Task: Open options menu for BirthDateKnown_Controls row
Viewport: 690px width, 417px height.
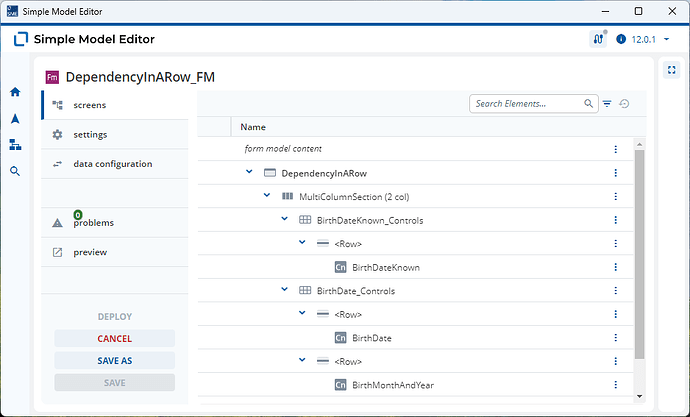Action: (x=616, y=220)
